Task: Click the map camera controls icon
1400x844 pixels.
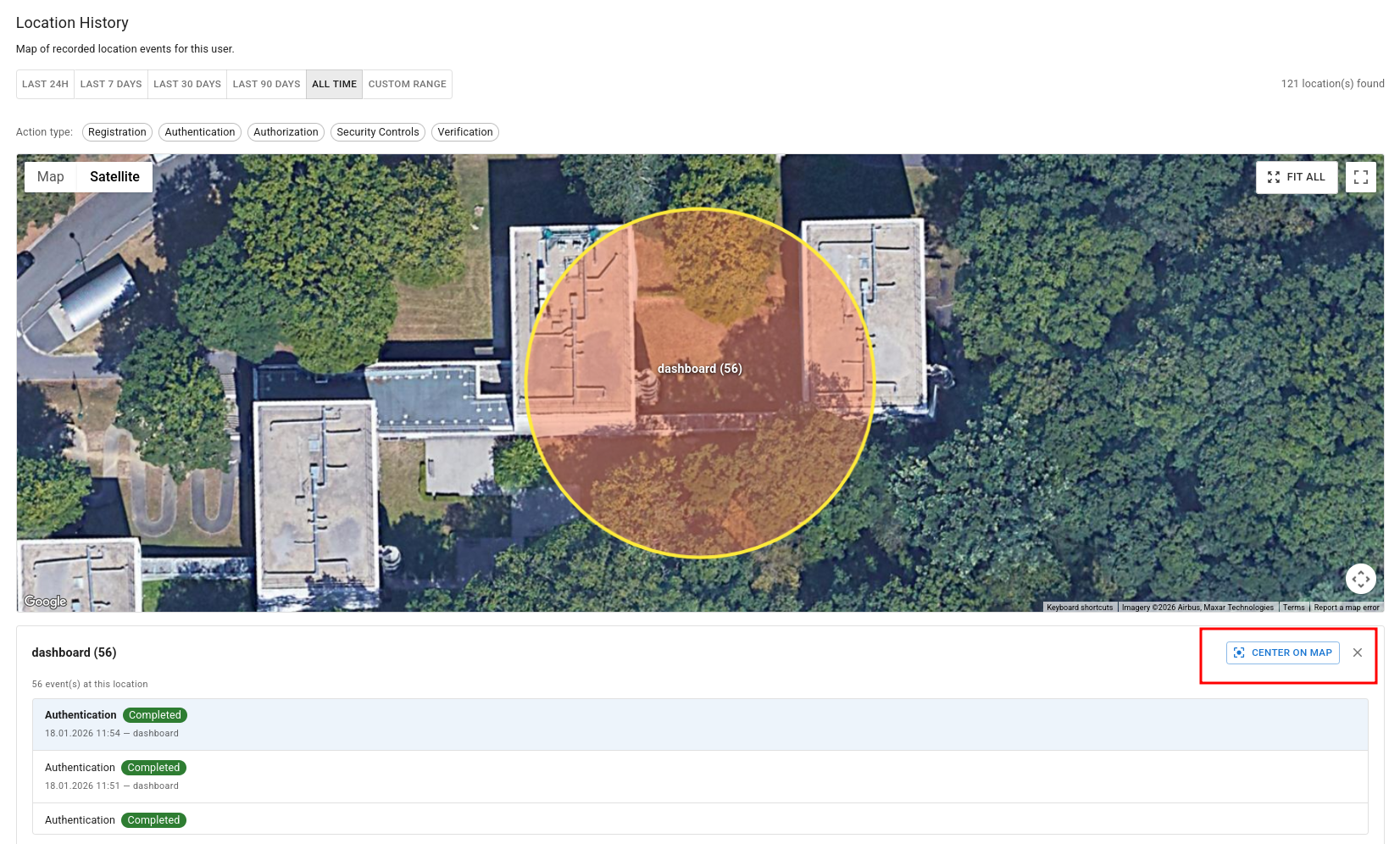Action: (x=1360, y=580)
